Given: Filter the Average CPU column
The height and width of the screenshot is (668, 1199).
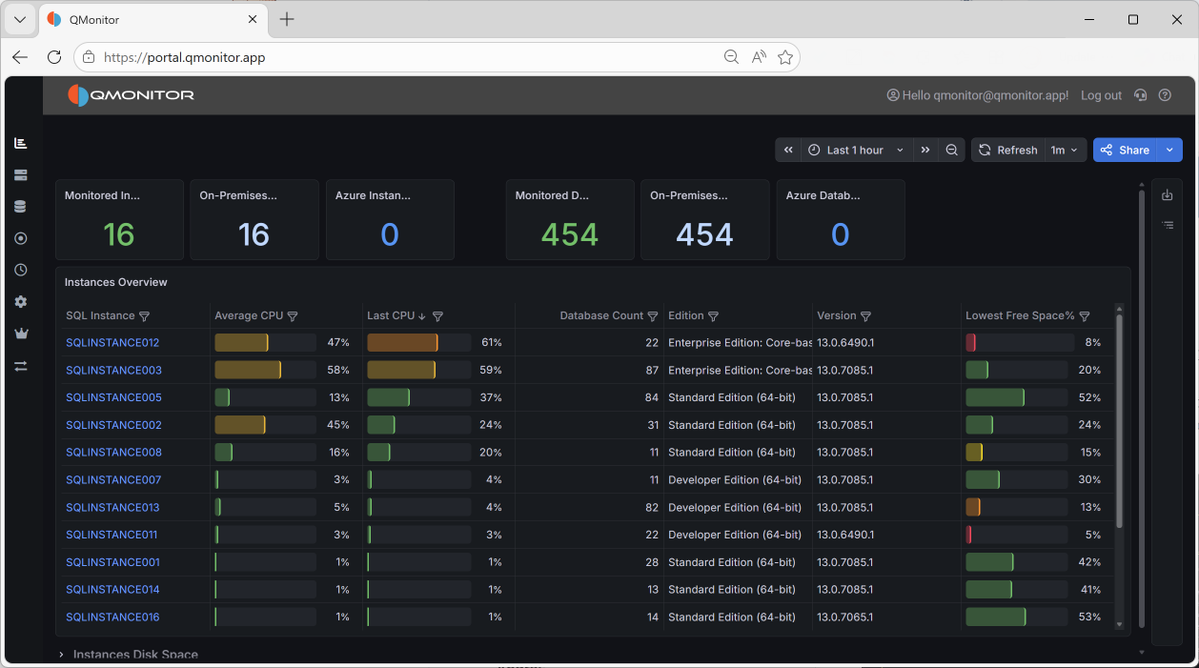Looking at the screenshot, I should coord(292,316).
